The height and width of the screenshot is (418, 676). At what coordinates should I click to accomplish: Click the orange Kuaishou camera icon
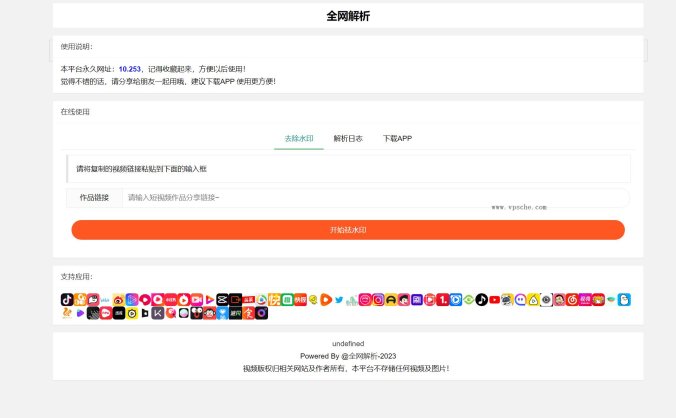click(80, 299)
